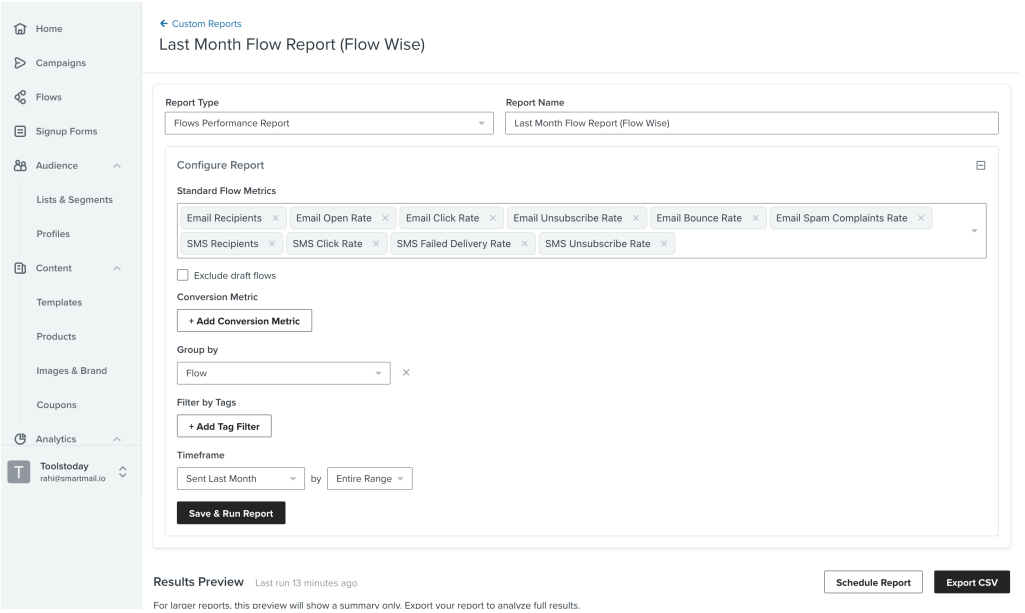Click into the Report Name field
The image size is (1025, 613).
coord(752,124)
